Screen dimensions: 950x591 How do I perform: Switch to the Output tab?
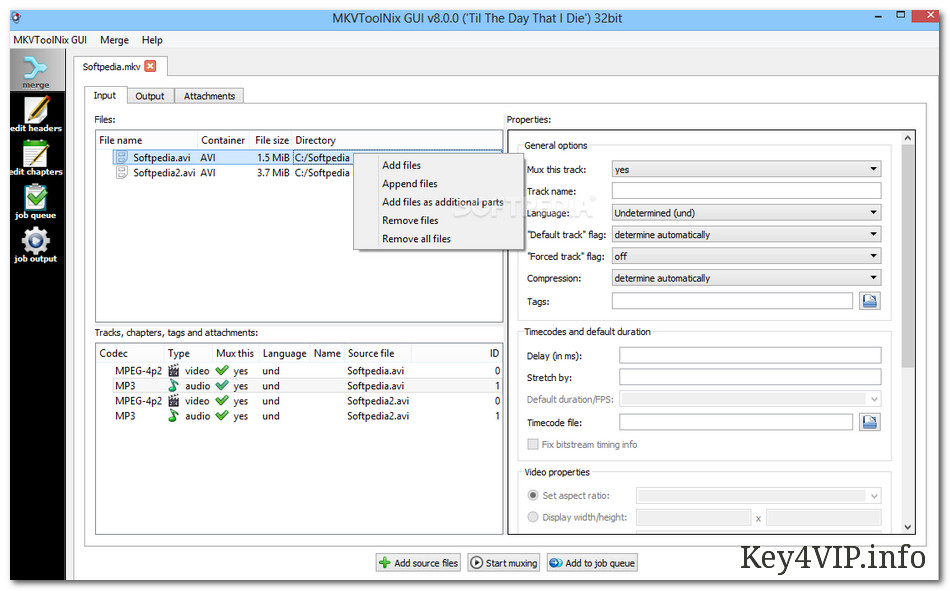pyautogui.click(x=150, y=96)
